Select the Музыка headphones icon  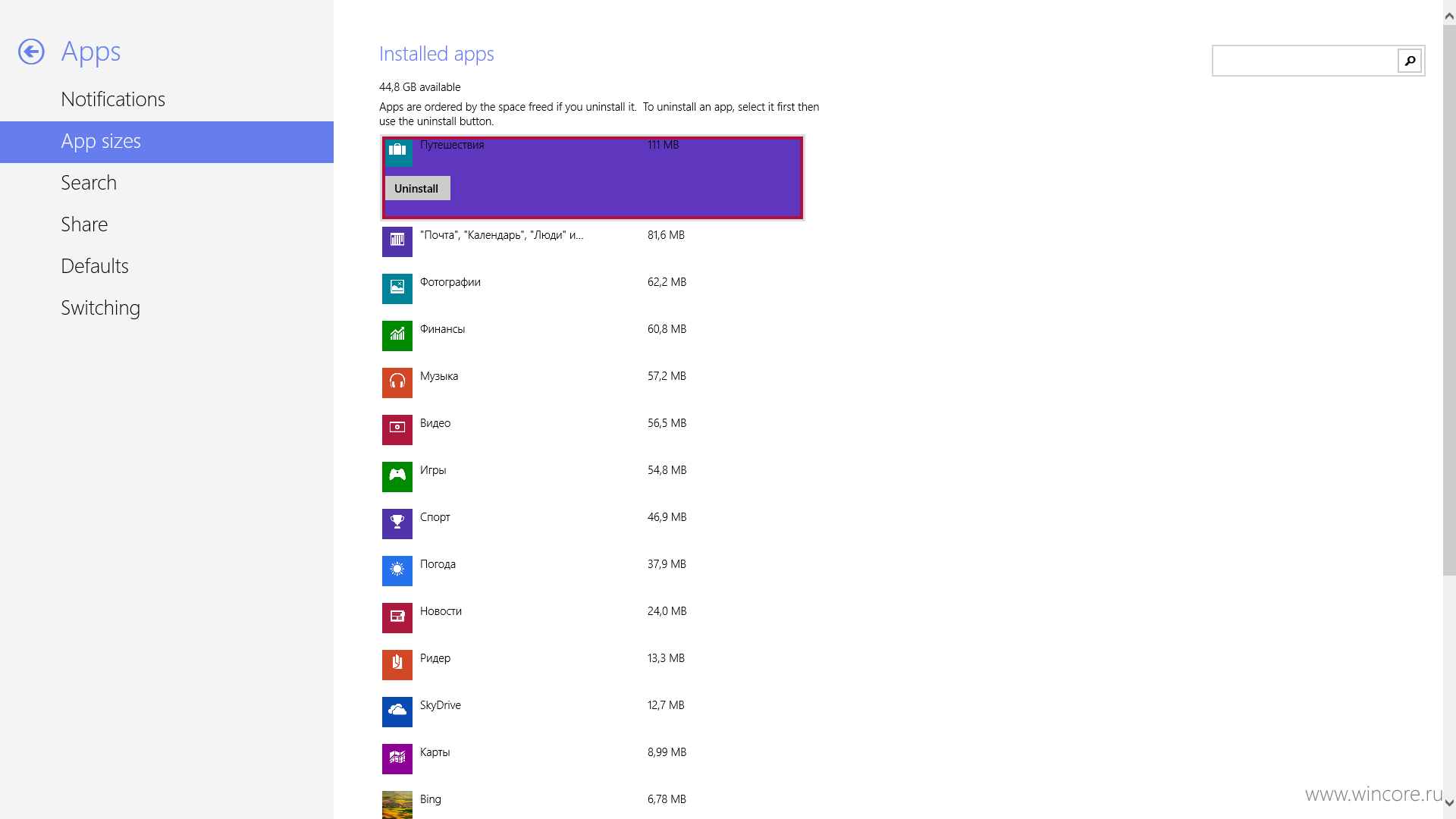click(x=397, y=382)
